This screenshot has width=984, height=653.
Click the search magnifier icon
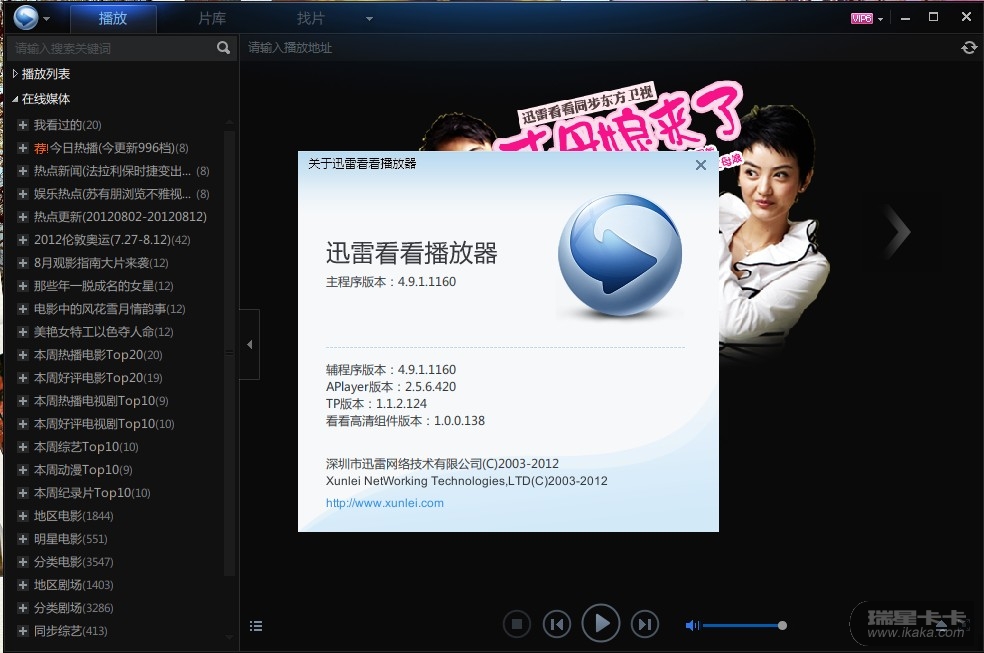(223, 48)
